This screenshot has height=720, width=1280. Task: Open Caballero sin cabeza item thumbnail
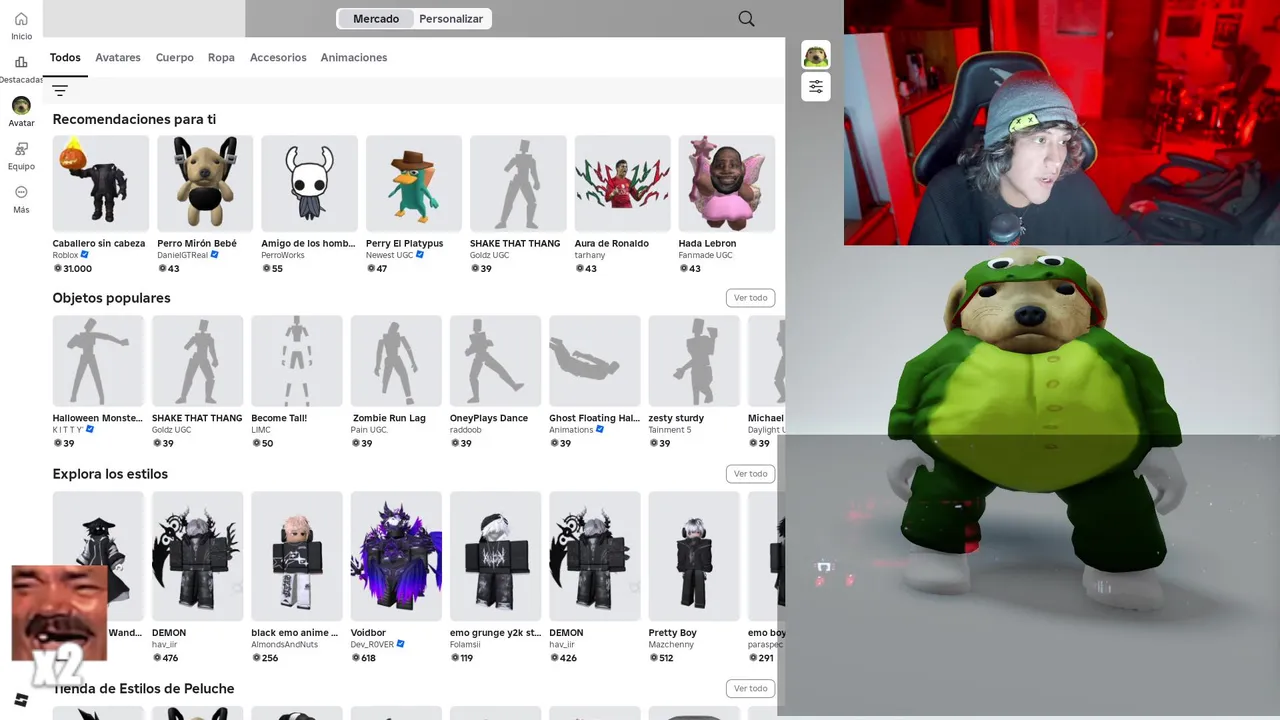click(101, 183)
